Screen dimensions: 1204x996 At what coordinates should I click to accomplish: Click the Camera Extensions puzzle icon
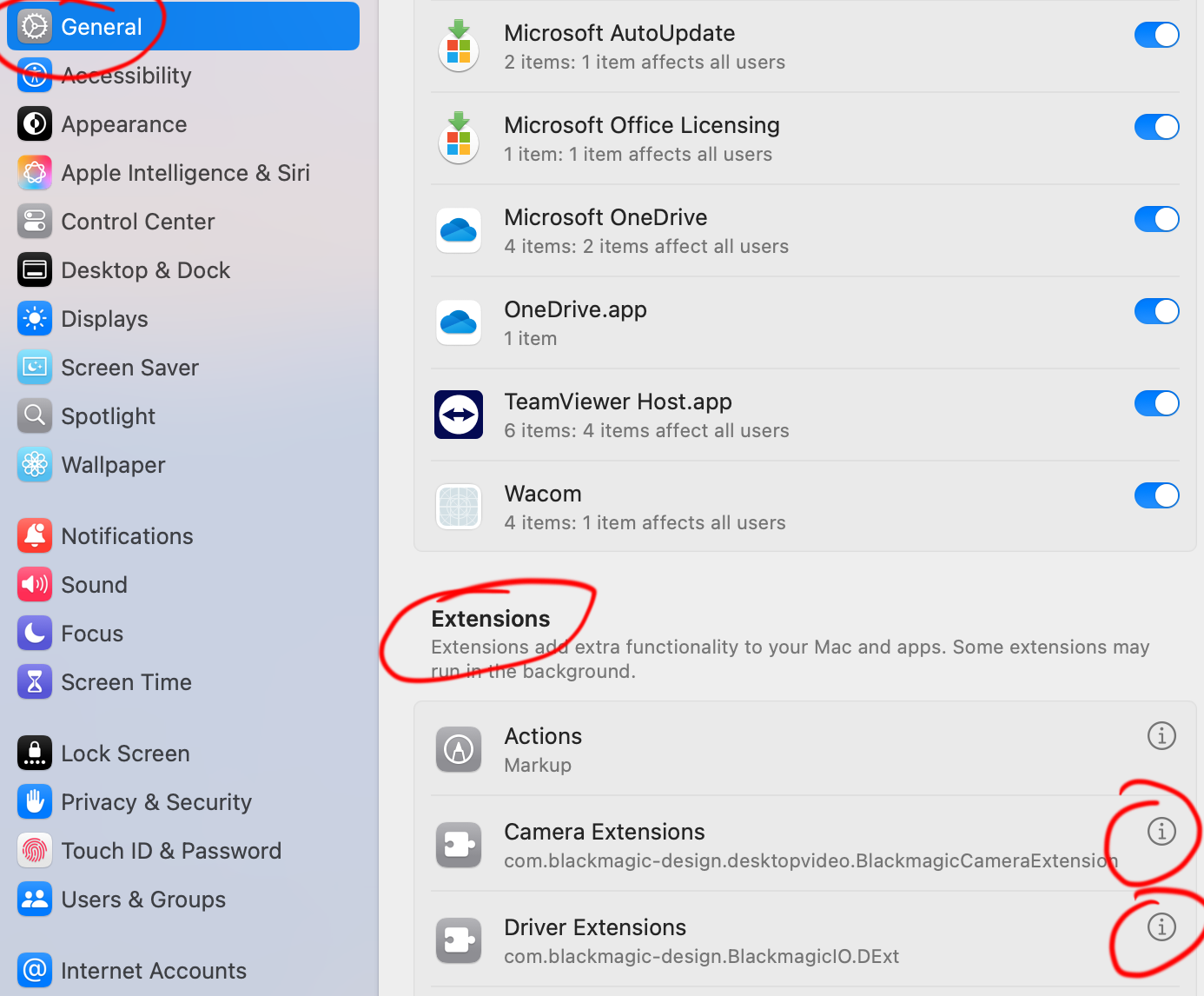(459, 846)
